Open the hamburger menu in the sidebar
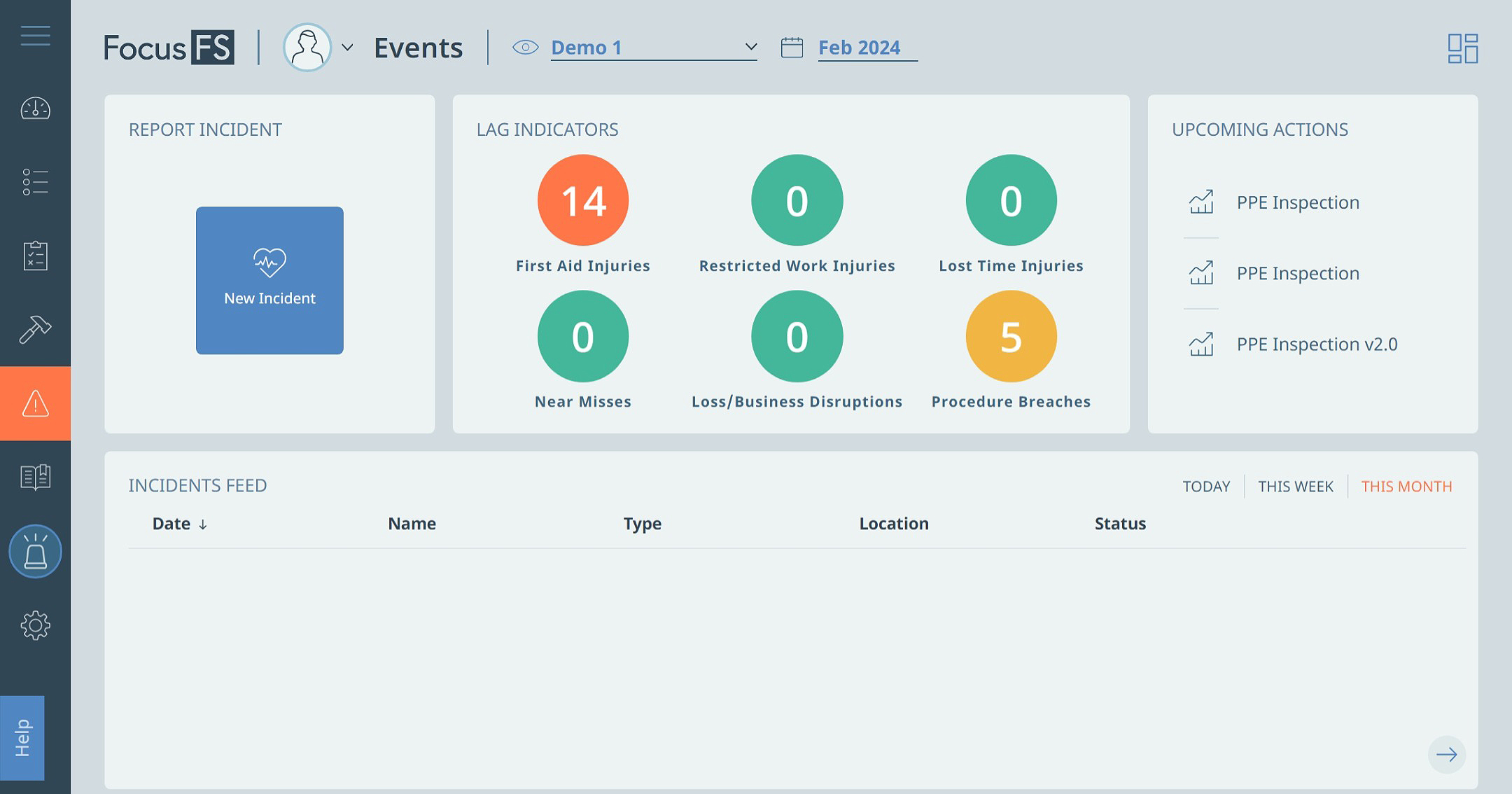 pyautogui.click(x=35, y=35)
